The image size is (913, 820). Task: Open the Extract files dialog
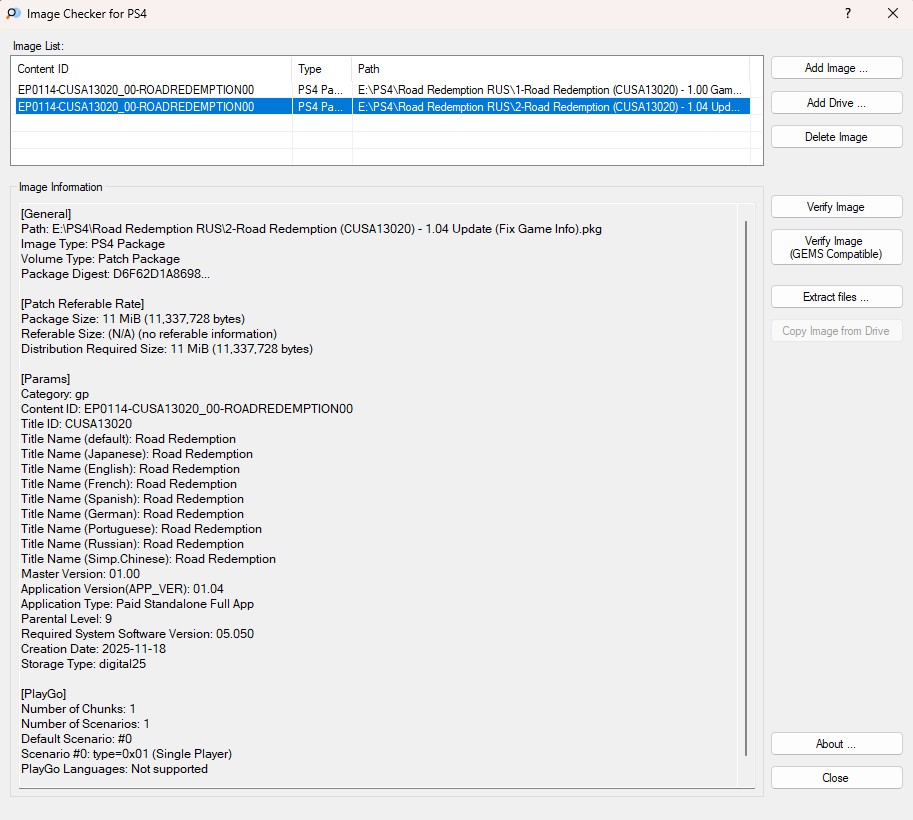click(836, 297)
